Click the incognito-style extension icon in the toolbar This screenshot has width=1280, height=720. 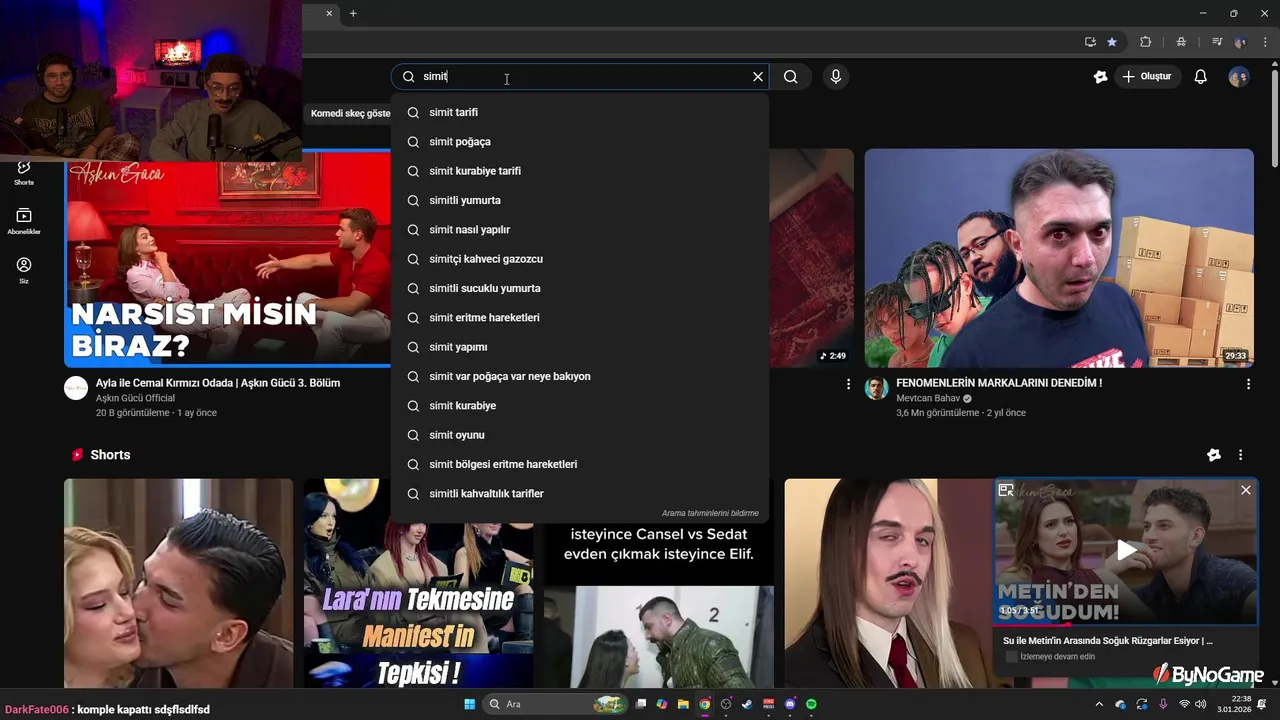click(1181, 42)
